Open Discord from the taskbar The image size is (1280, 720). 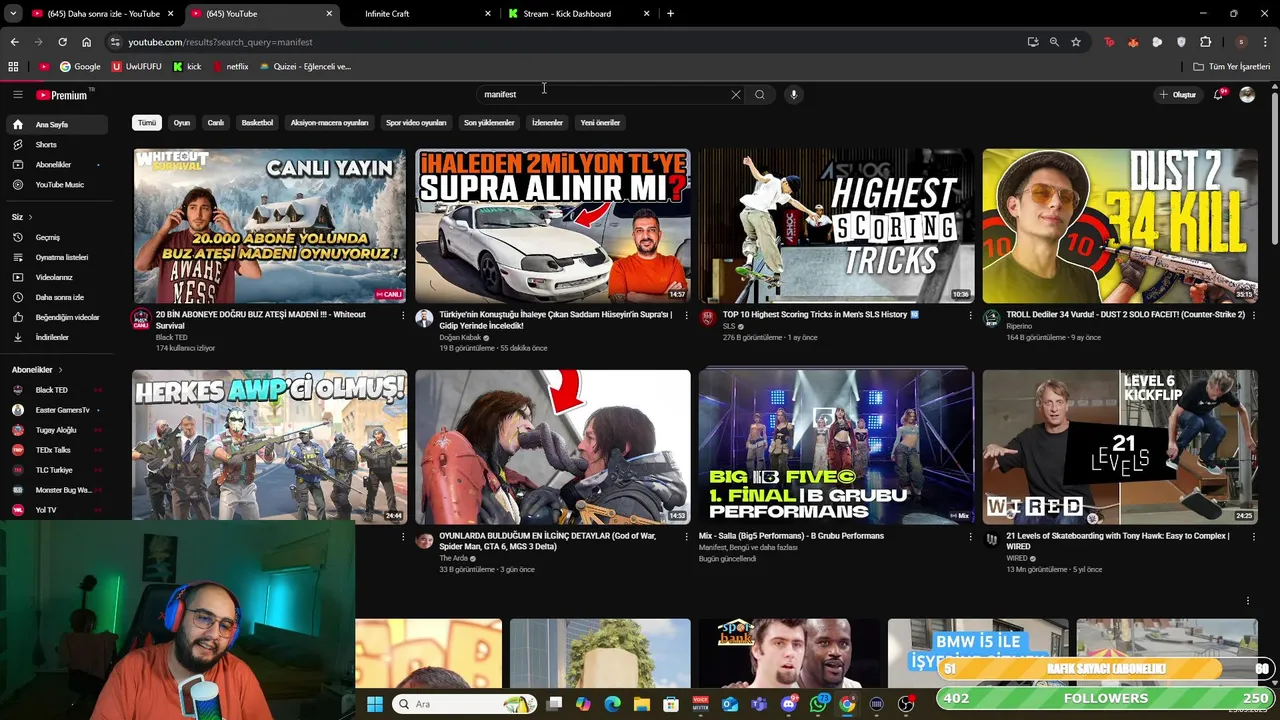pos(788,704)
